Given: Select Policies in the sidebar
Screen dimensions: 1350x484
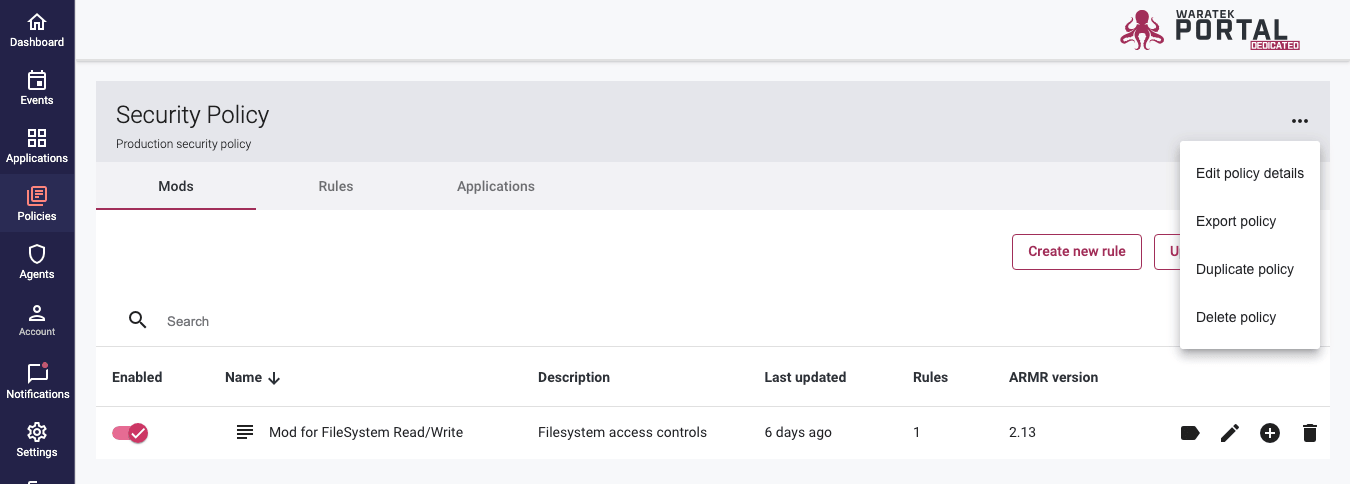Looking at the screenshot, I should [37, 204].
